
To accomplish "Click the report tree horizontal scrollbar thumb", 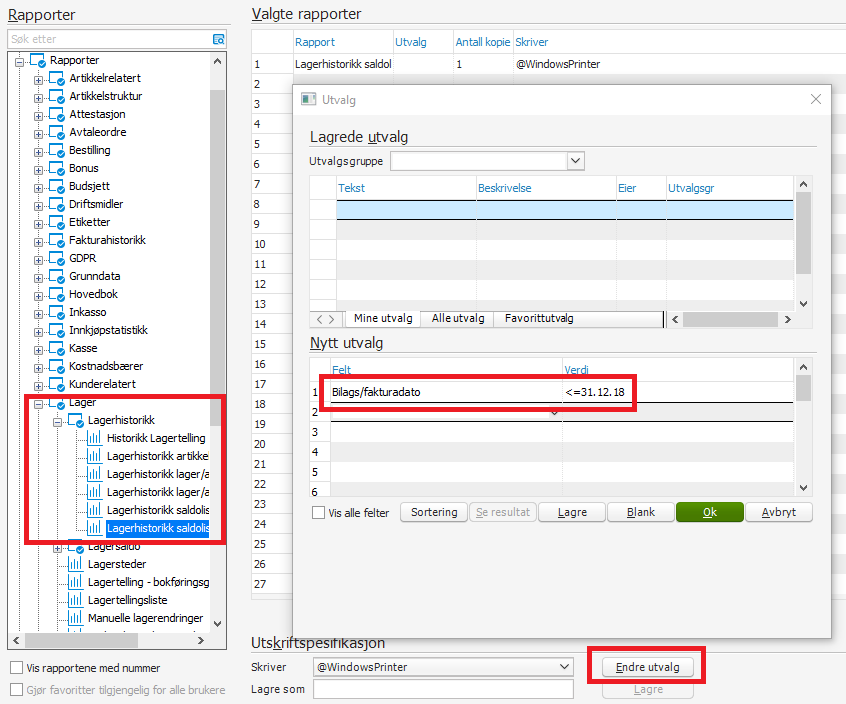I will 81,640.
